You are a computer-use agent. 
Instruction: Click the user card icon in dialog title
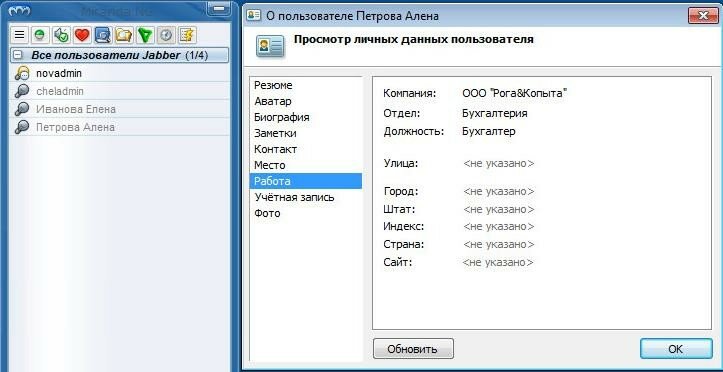click(254, 15)
